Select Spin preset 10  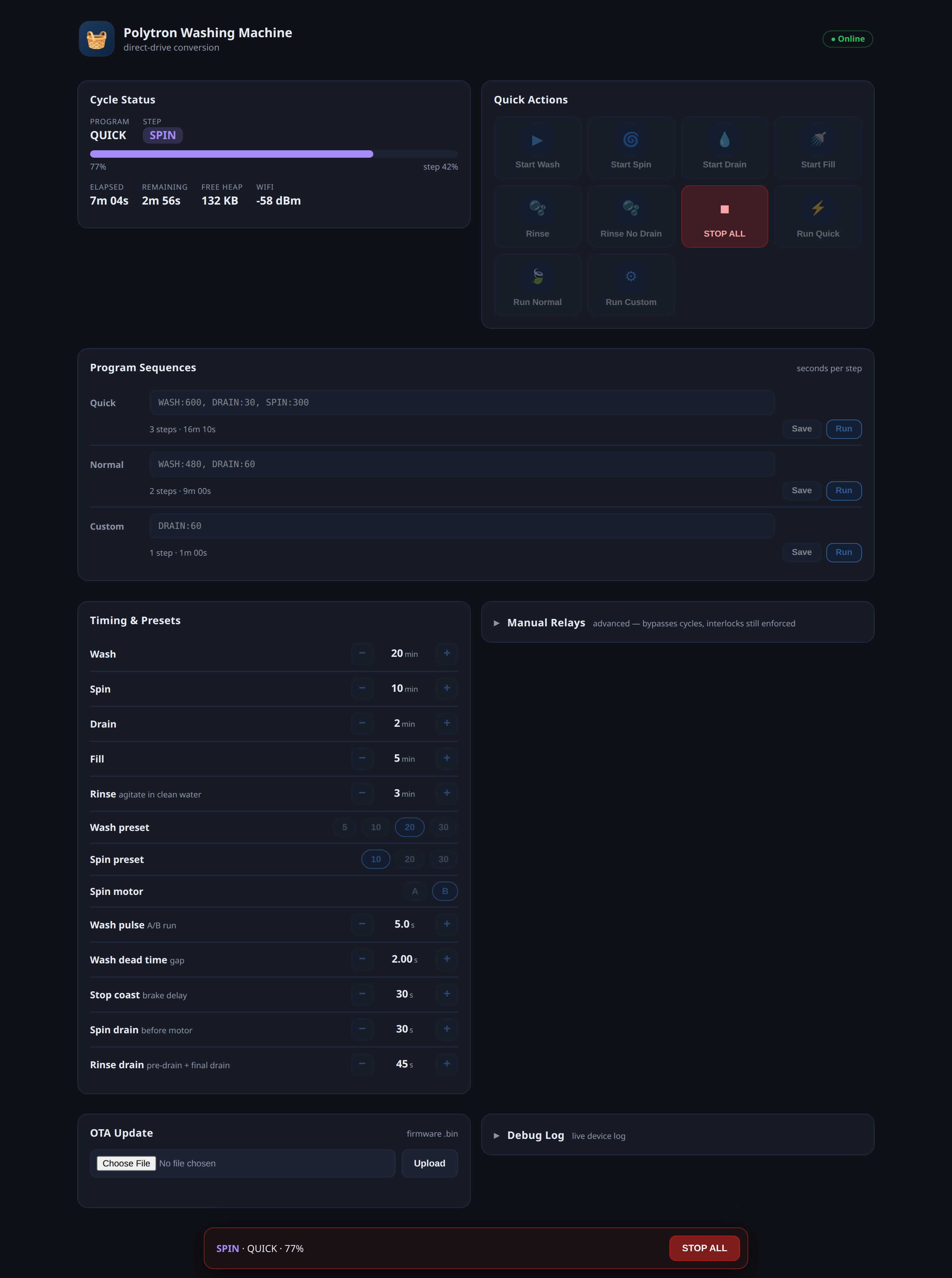coord(376,860)
